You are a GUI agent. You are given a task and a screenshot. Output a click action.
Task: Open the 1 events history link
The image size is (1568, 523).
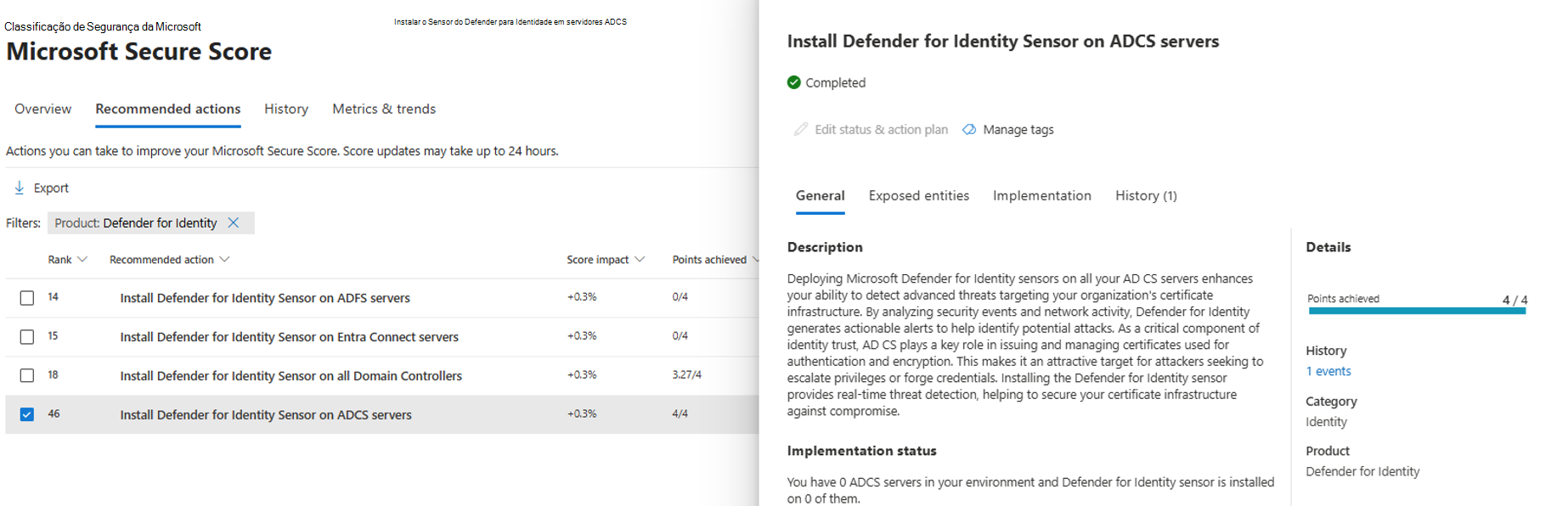click(1328, 371)
